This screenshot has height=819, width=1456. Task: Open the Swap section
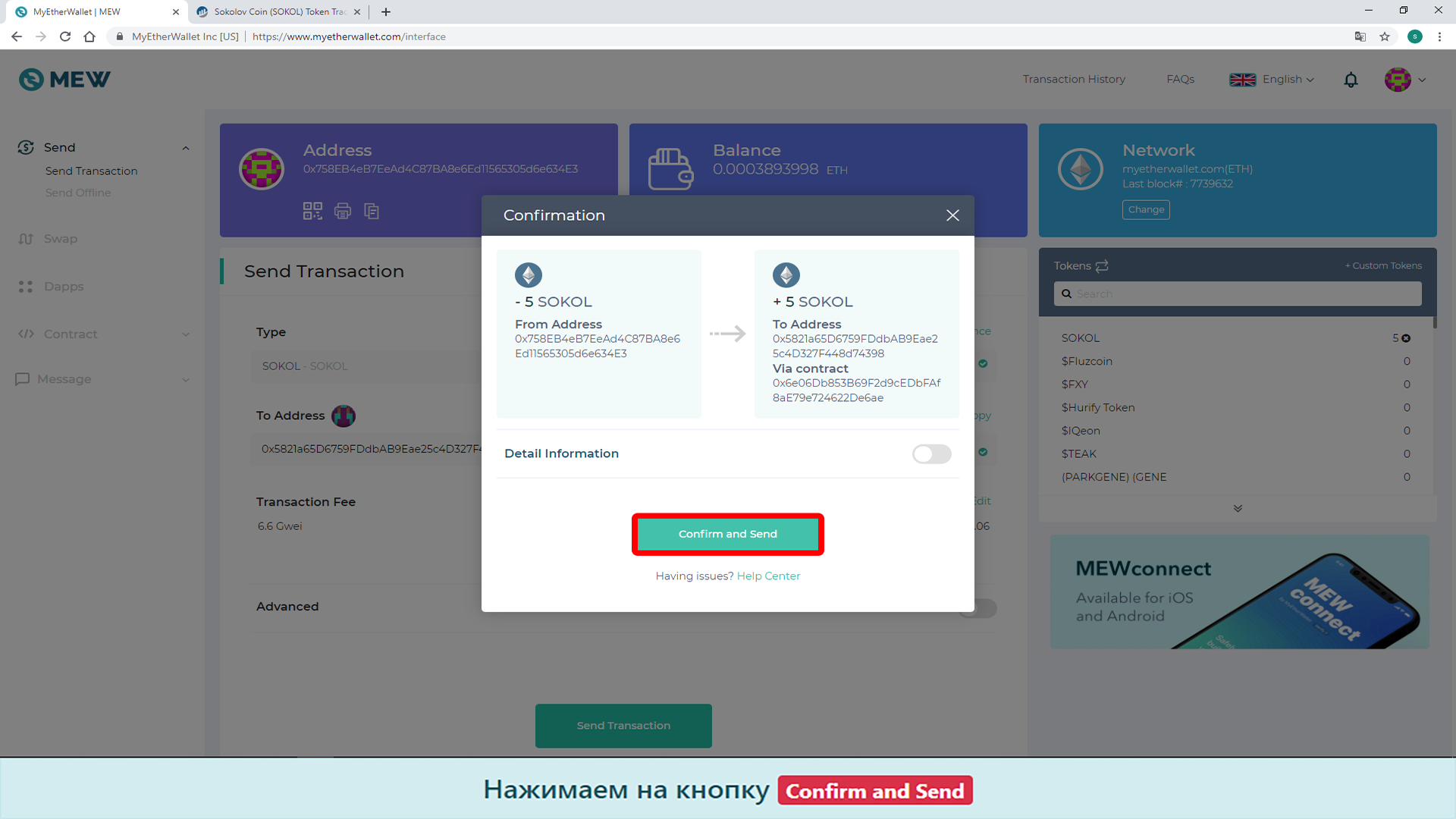61,239
